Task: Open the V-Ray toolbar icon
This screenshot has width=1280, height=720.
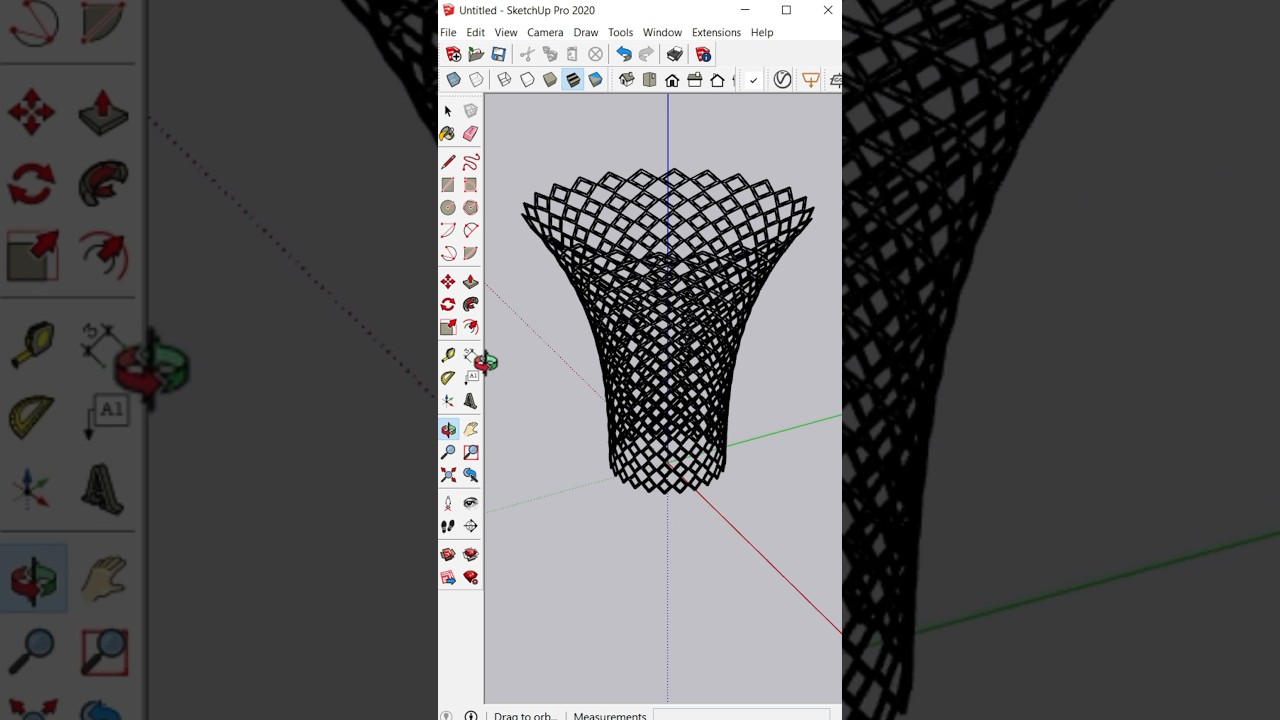Action: (x=782, y=80)
